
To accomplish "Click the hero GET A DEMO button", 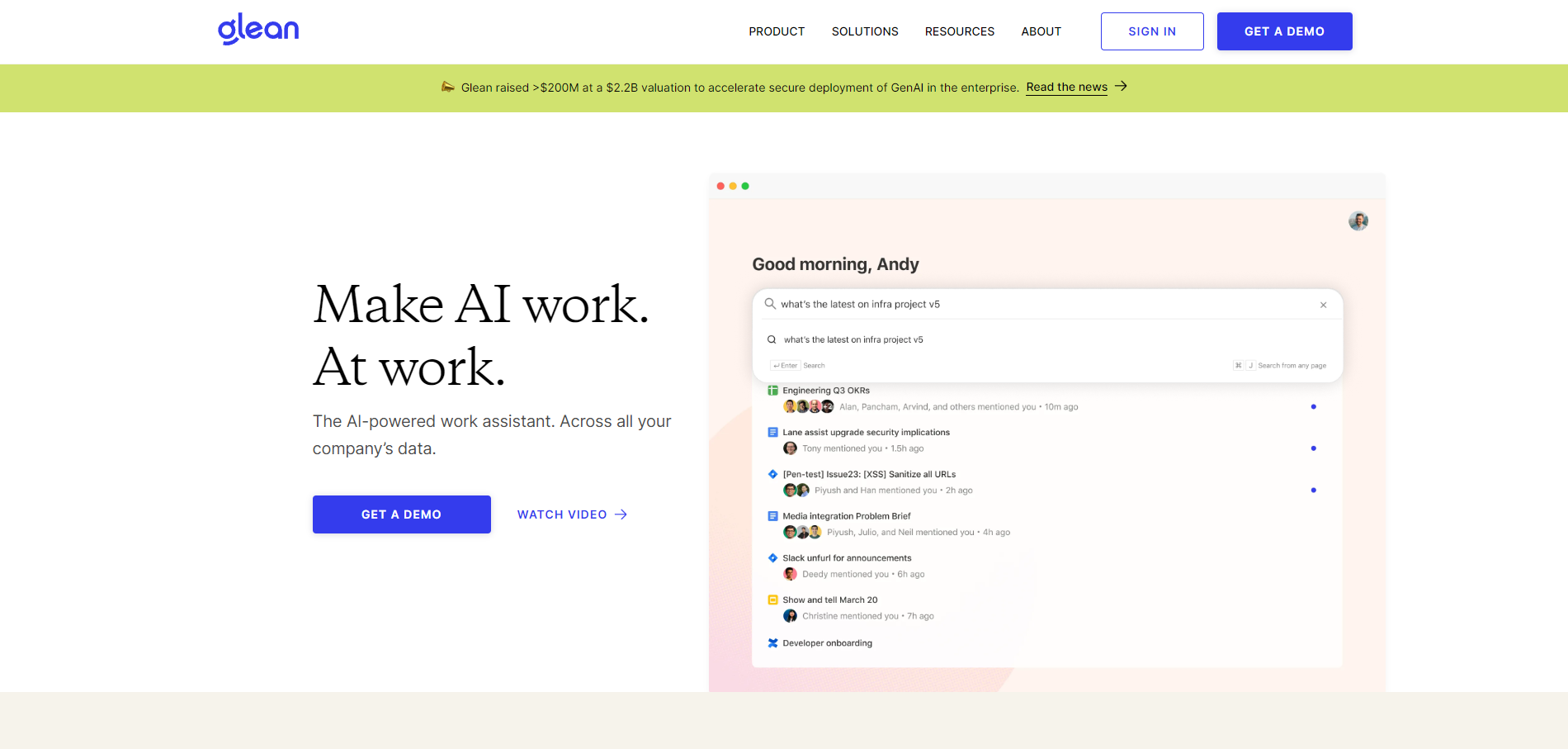I will coord(401,514).
